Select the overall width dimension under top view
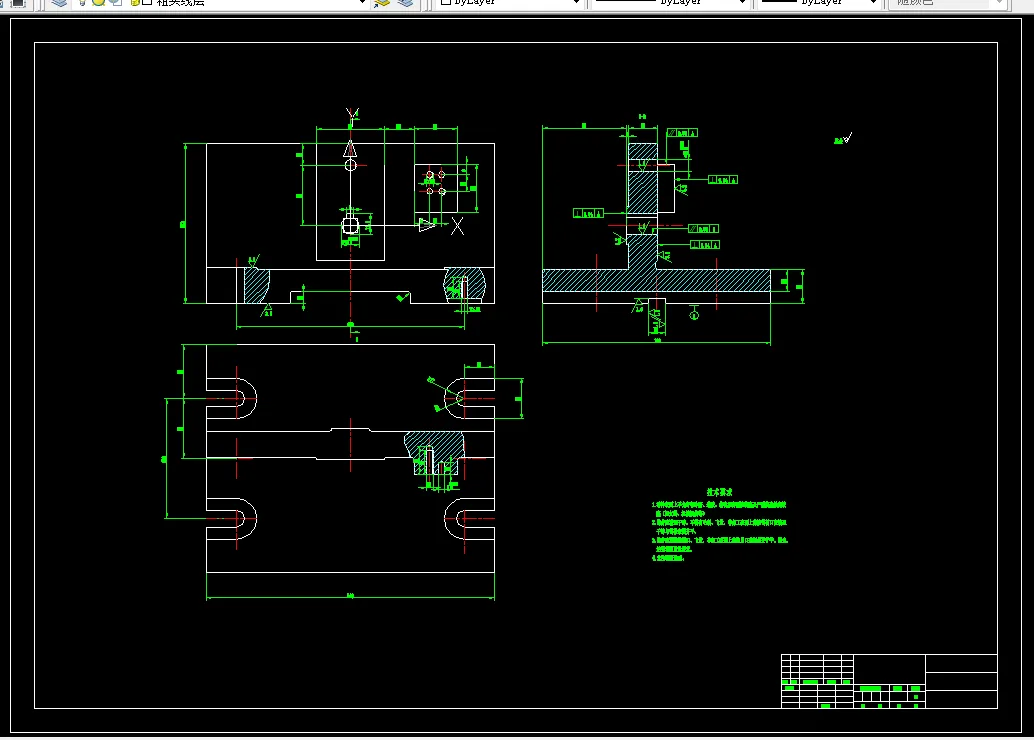 (x=350, y=596)
